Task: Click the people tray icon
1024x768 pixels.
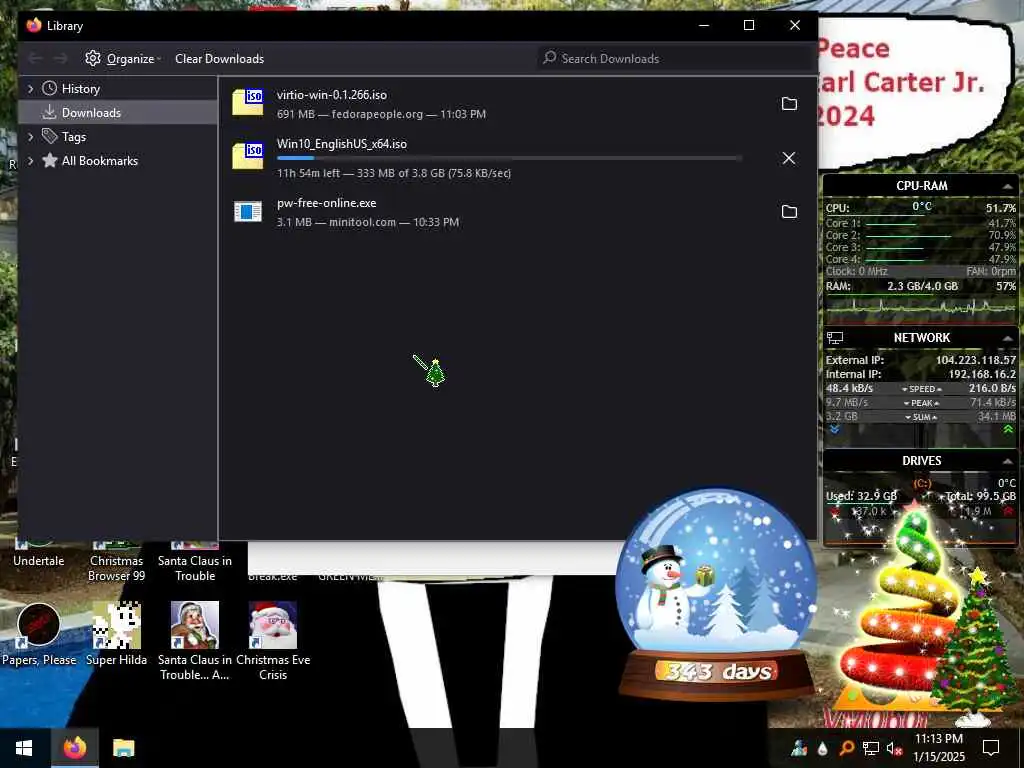Action: click(799, 748)
